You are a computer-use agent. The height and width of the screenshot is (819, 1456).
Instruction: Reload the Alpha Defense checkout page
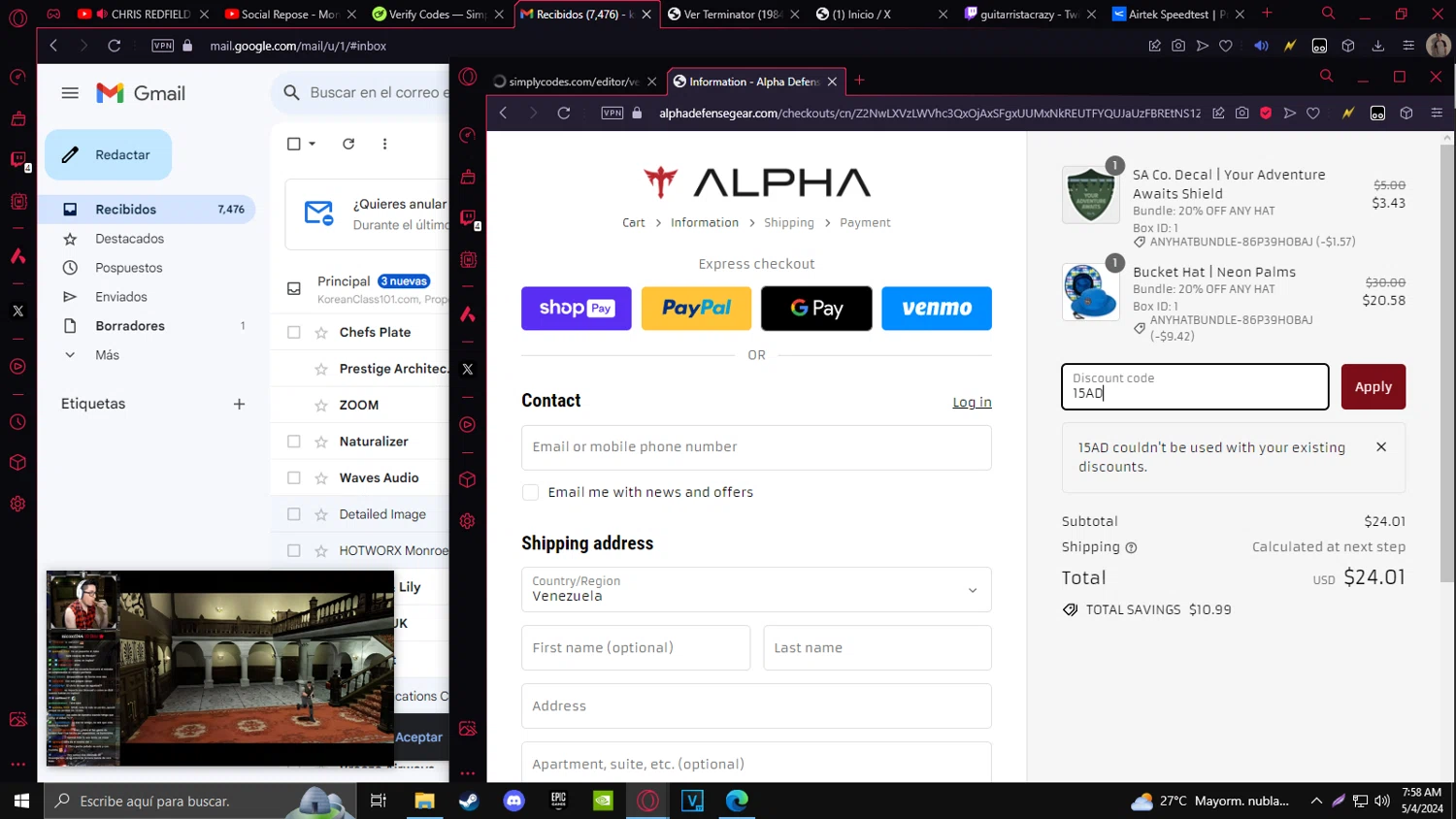(564, 113)
